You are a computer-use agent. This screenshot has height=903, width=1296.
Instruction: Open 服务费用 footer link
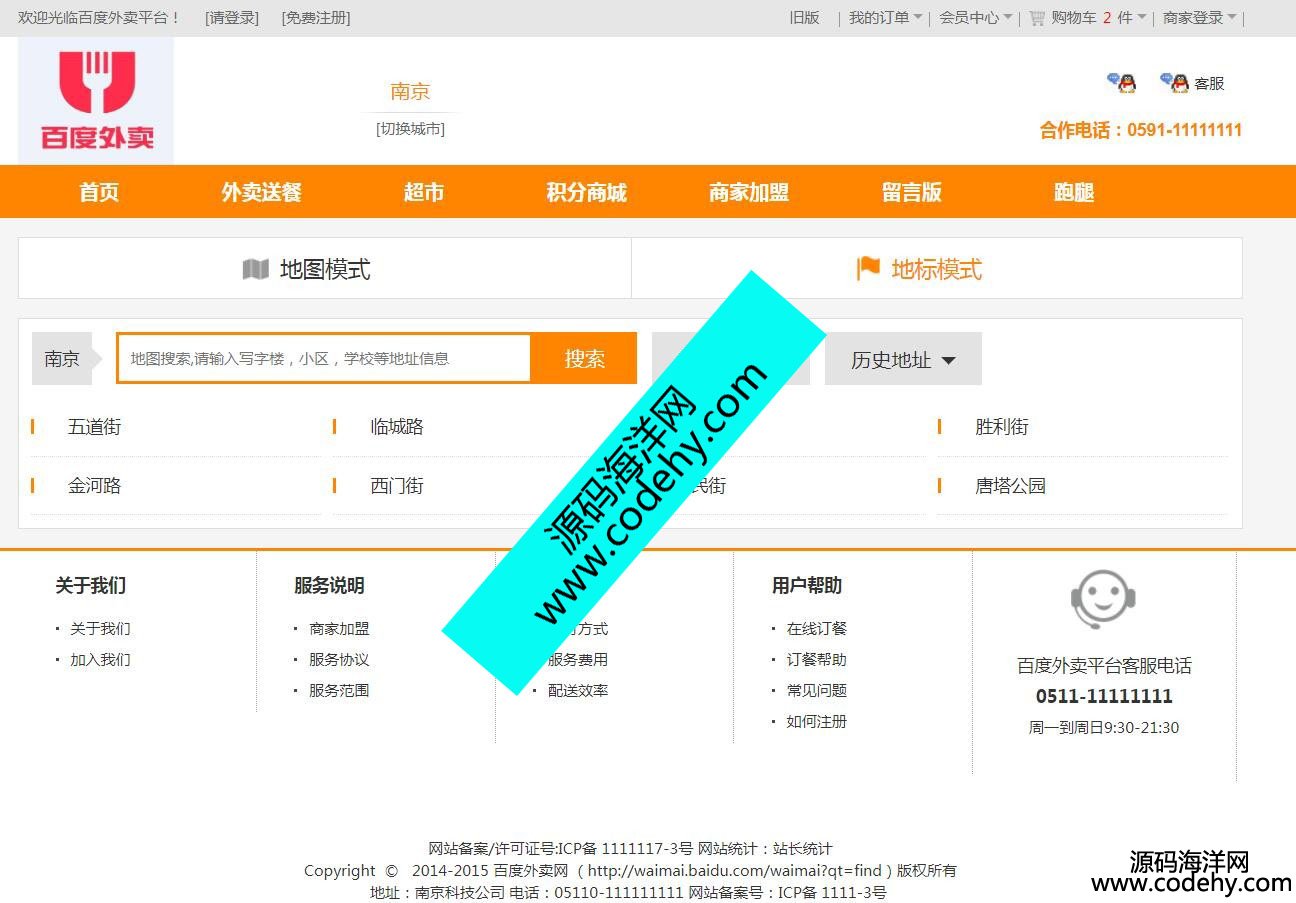click(x=578, y=660)
